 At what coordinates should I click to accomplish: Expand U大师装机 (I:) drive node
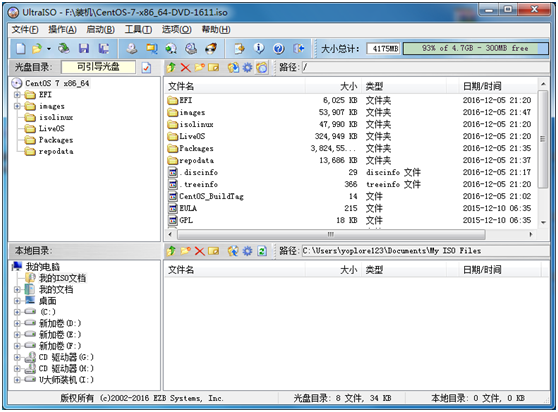(x=17, y=380)
